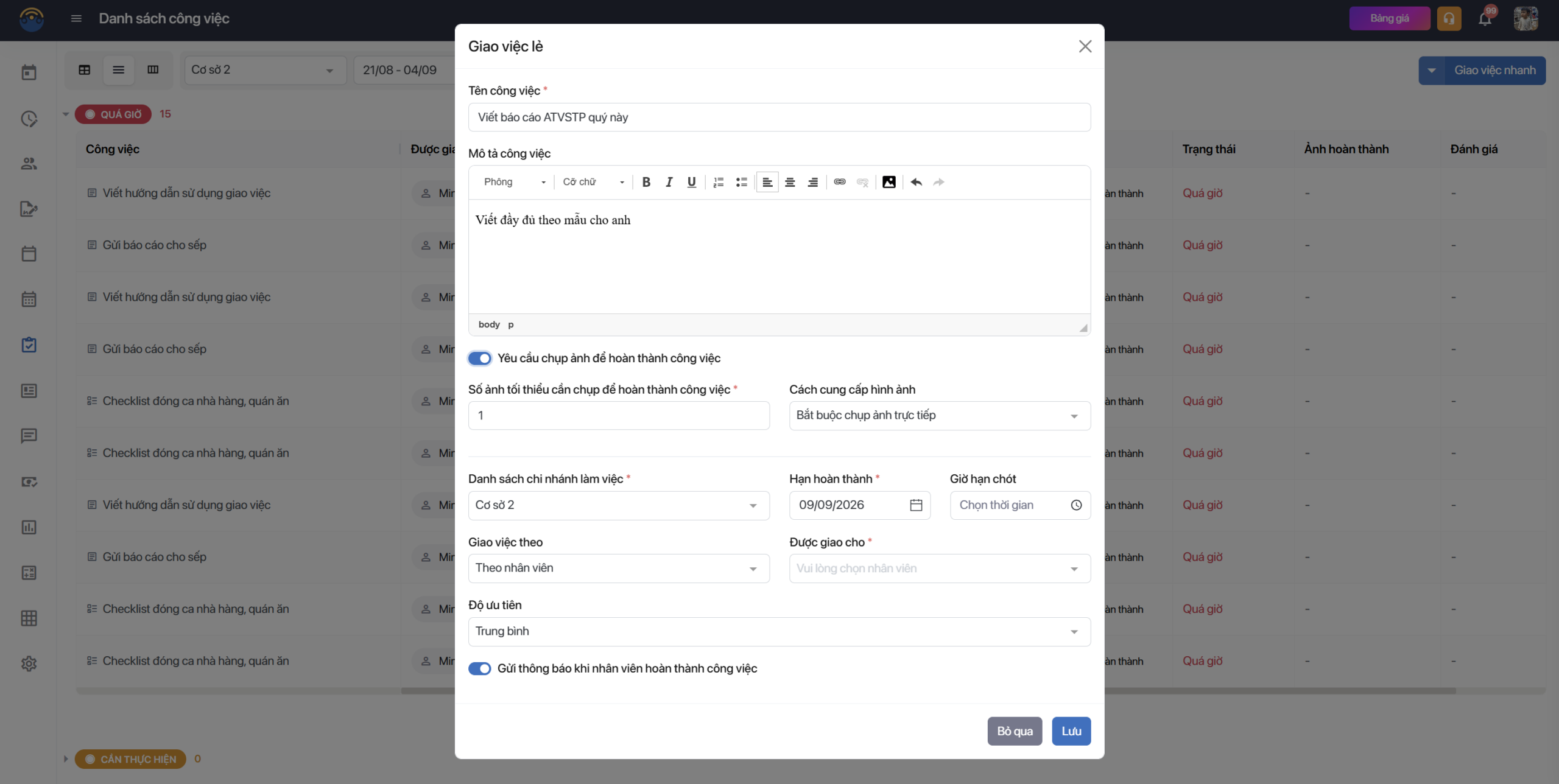Insert a hyperlink via link icon

[839, 182]
